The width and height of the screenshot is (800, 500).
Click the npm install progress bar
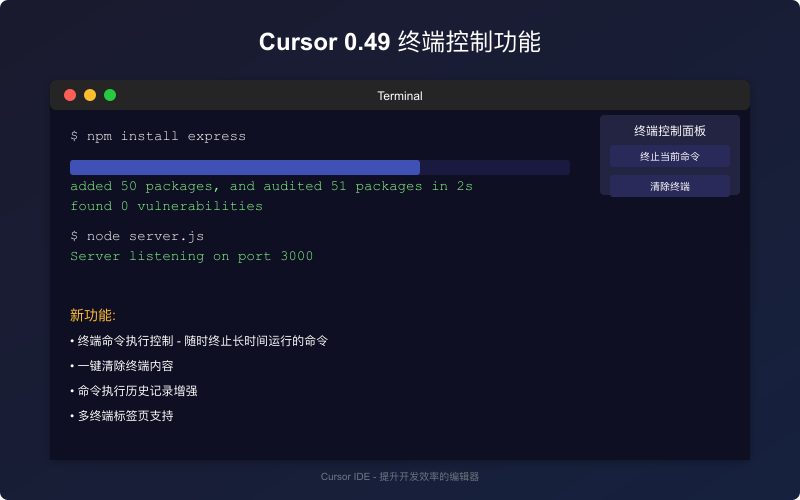[320, 167]
